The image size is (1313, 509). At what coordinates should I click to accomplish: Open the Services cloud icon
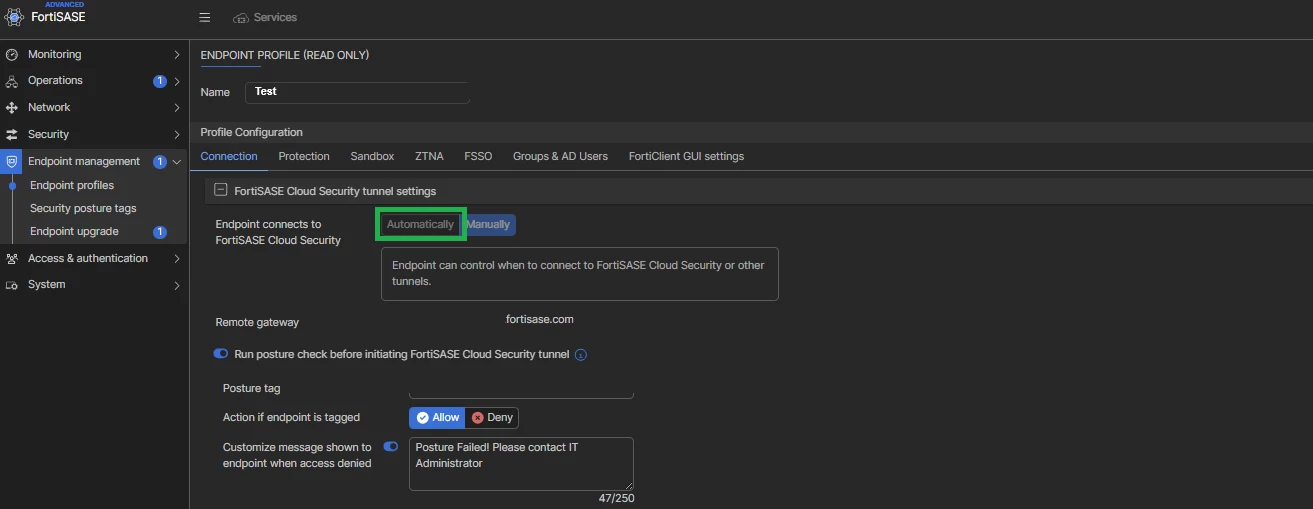tap(240, 18)
